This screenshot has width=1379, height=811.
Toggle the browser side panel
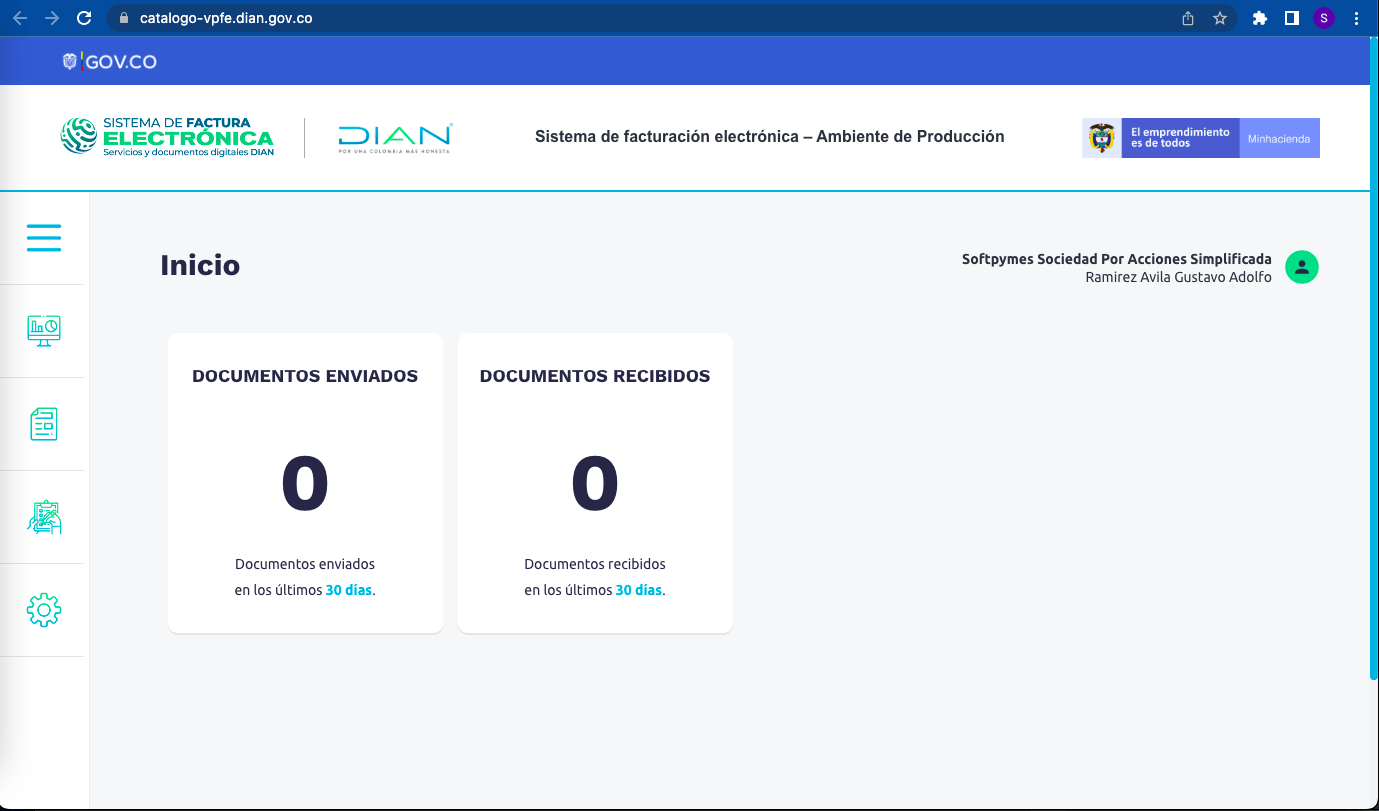click(x=1292, y=18)
